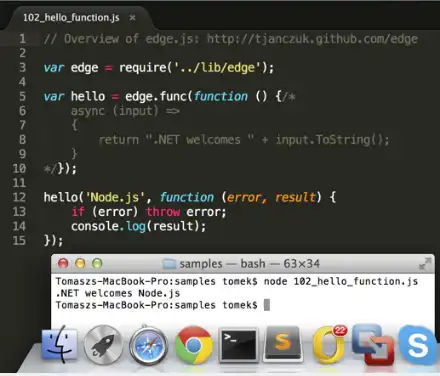Image resolution: width=440 pixels, height=376 pixels.
Task: Click 'var hello' declaration on line 5
Action: click(x=74, y=96)
